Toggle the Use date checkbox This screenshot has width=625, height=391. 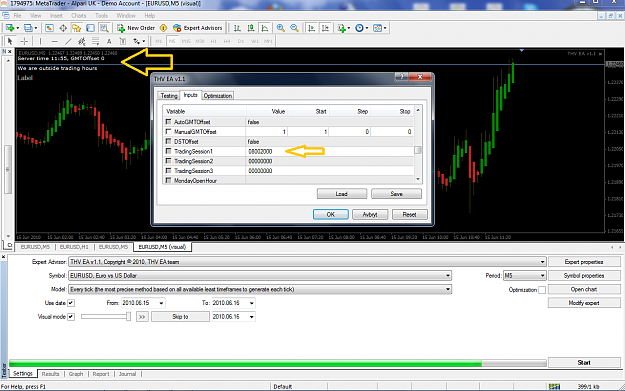click(71, 303)
